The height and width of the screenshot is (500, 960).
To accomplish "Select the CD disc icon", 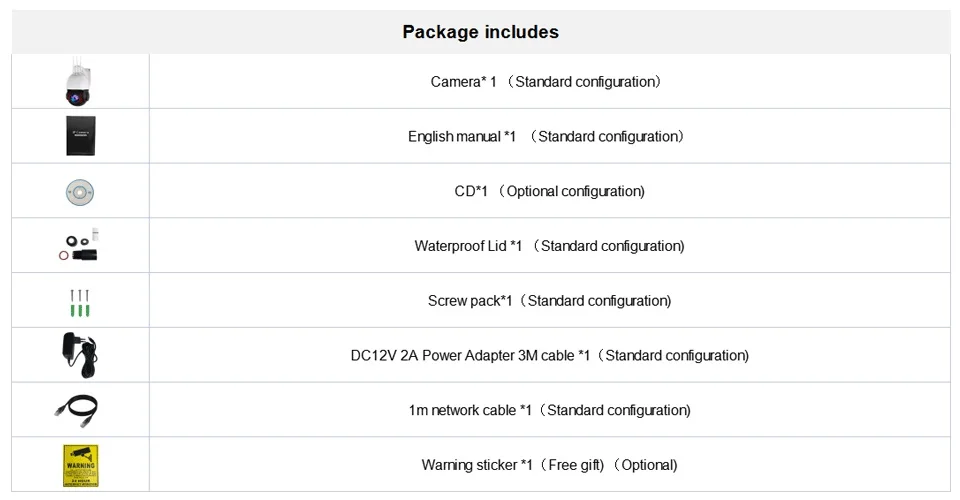I will tap(80, 191).
